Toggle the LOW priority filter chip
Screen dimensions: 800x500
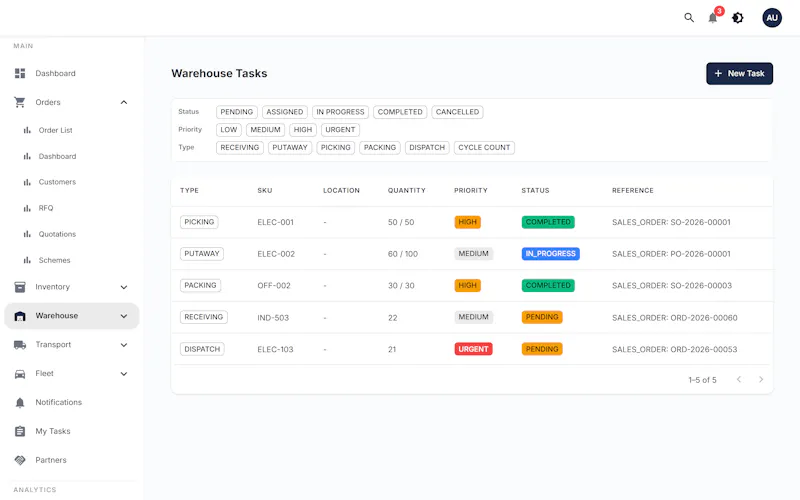point(229,130)
